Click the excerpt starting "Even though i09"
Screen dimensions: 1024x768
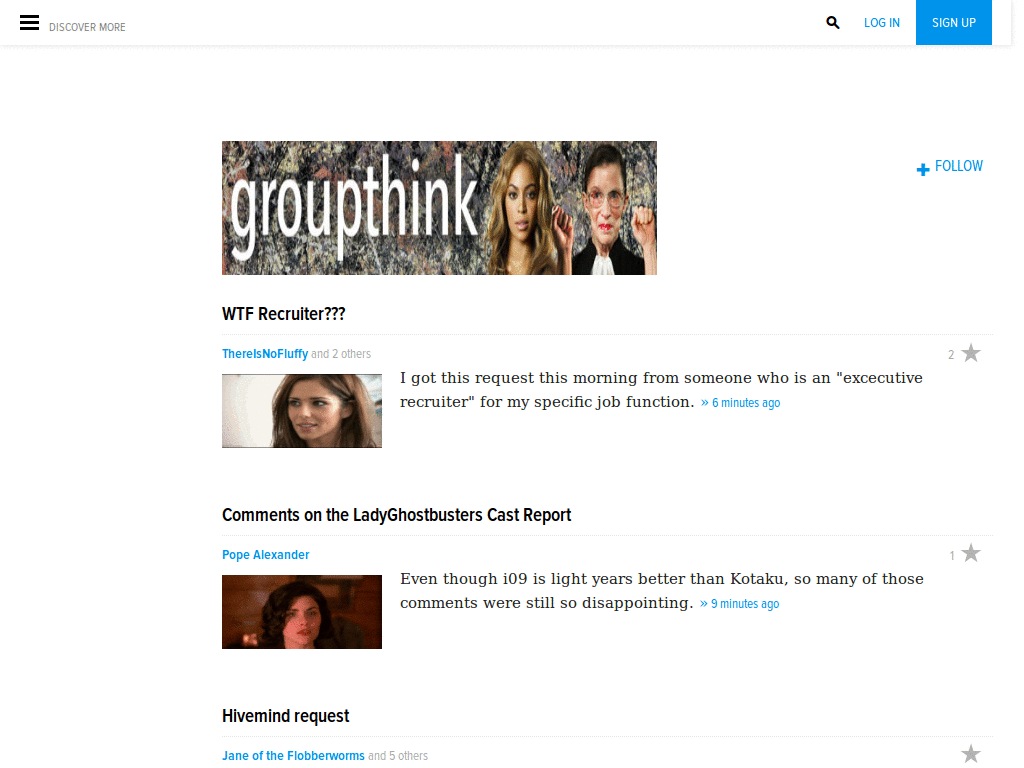662,591
